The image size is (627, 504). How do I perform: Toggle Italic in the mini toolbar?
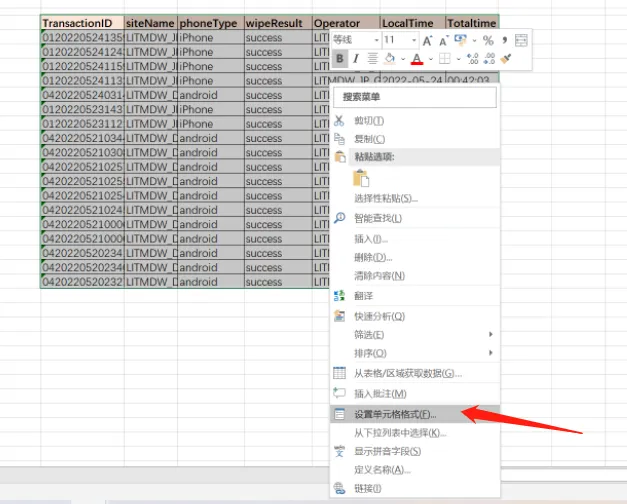[x=355, y=59]
